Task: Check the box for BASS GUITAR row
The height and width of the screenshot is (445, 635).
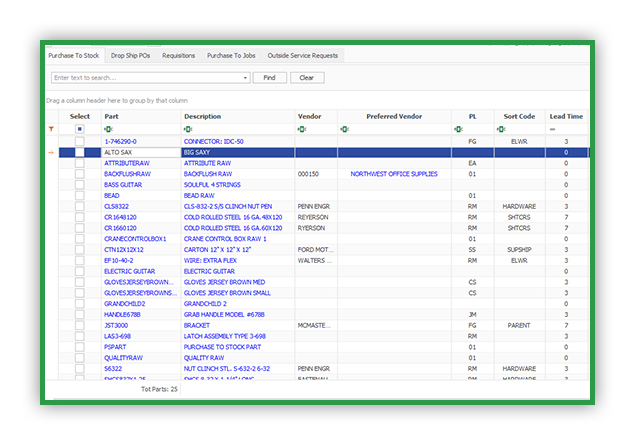Action: (80, 185)
